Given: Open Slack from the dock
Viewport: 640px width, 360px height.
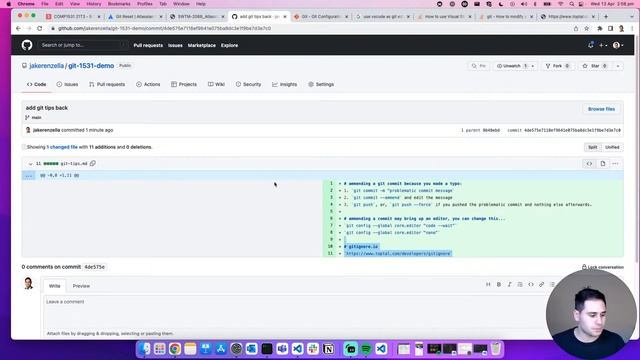Looking at the screenshot, I should pos(313,349).
